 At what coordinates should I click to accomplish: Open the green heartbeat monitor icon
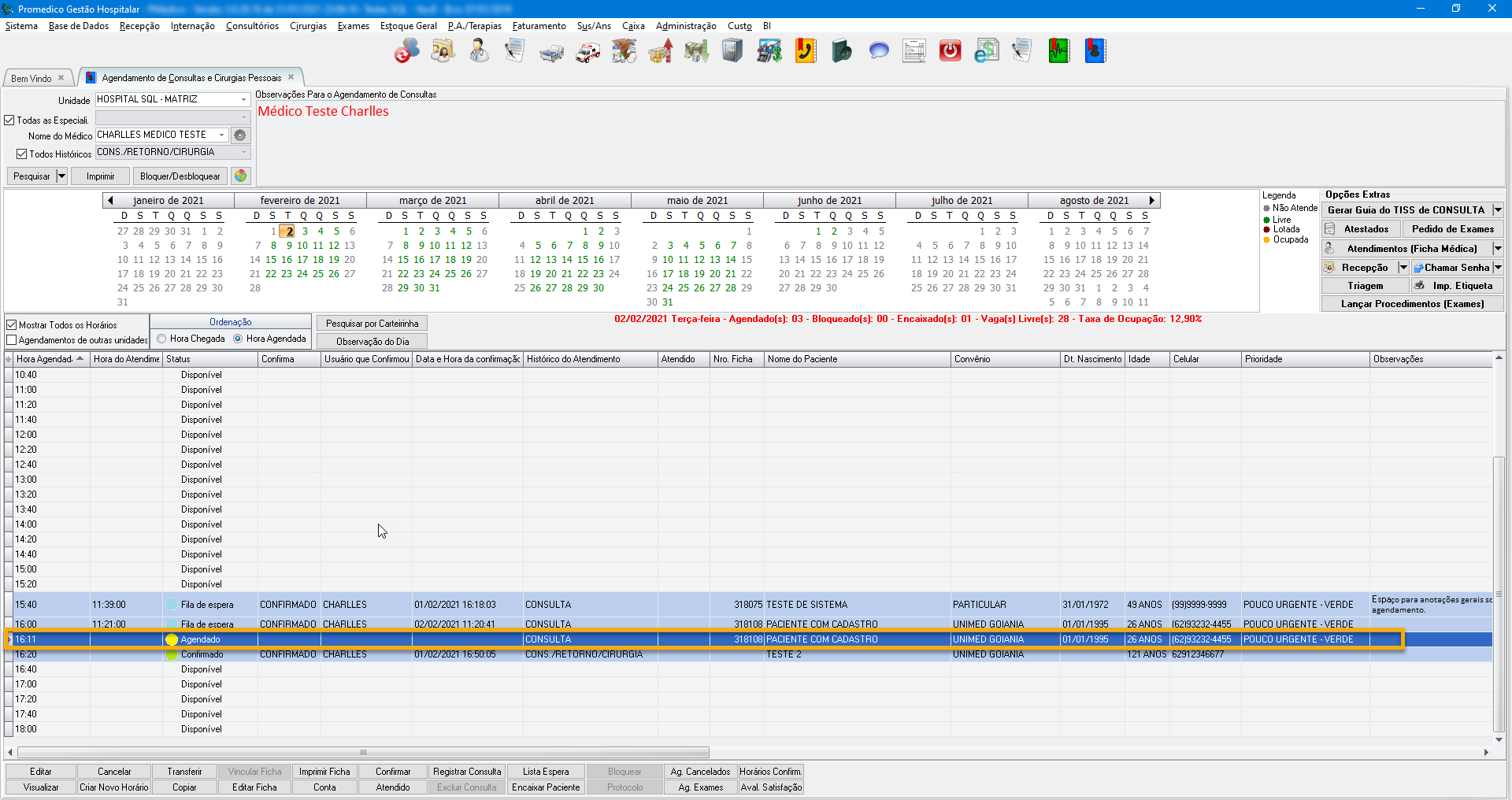click(1058, 52)
